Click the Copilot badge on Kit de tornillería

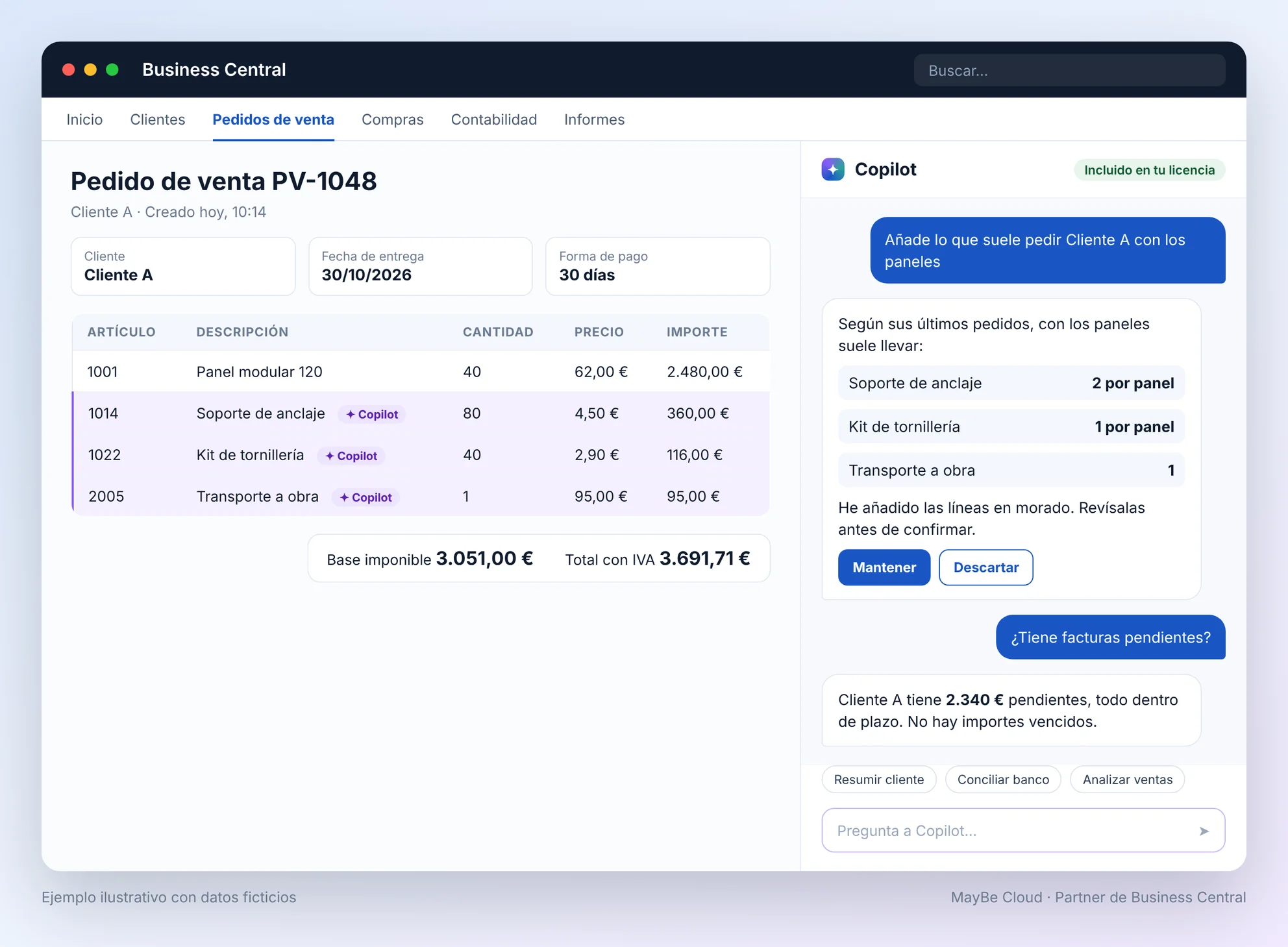[x=351, y=456]
